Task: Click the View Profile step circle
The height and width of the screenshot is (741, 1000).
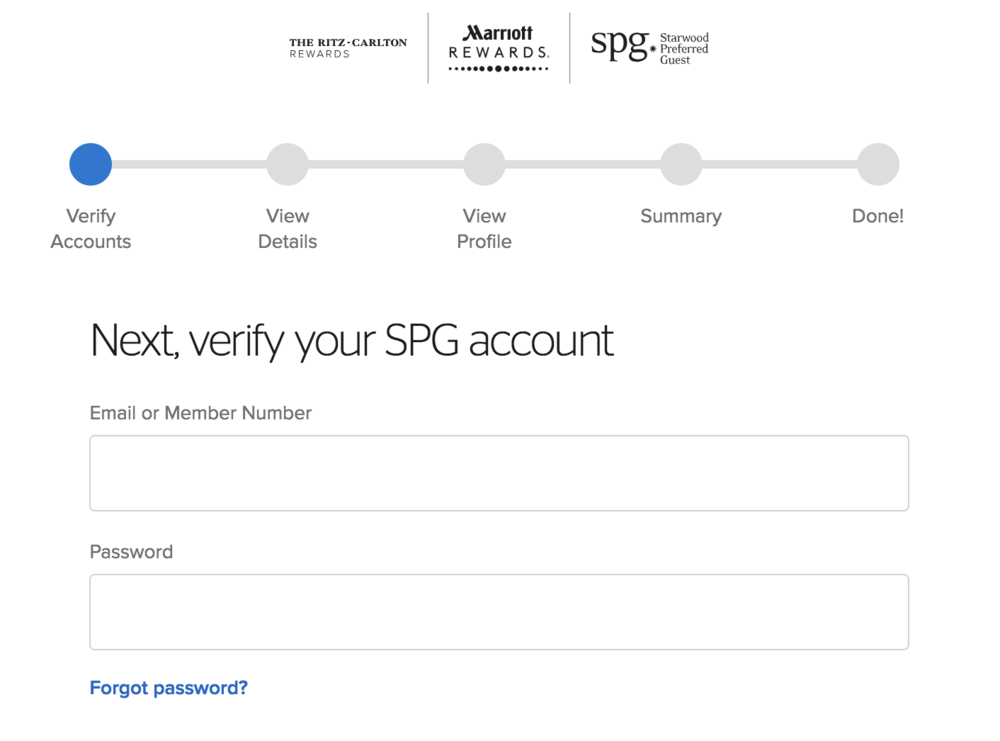Action: 484,164
